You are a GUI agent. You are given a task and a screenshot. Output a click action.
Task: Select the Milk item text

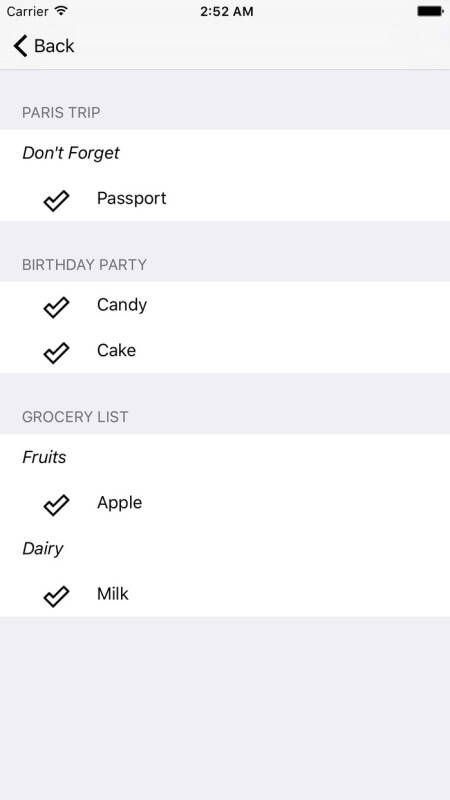pos(113,594)
